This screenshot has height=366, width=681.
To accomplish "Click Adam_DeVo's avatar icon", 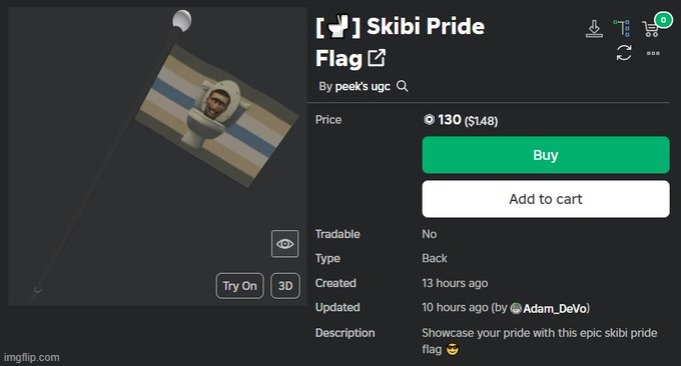I will [516, 308].
